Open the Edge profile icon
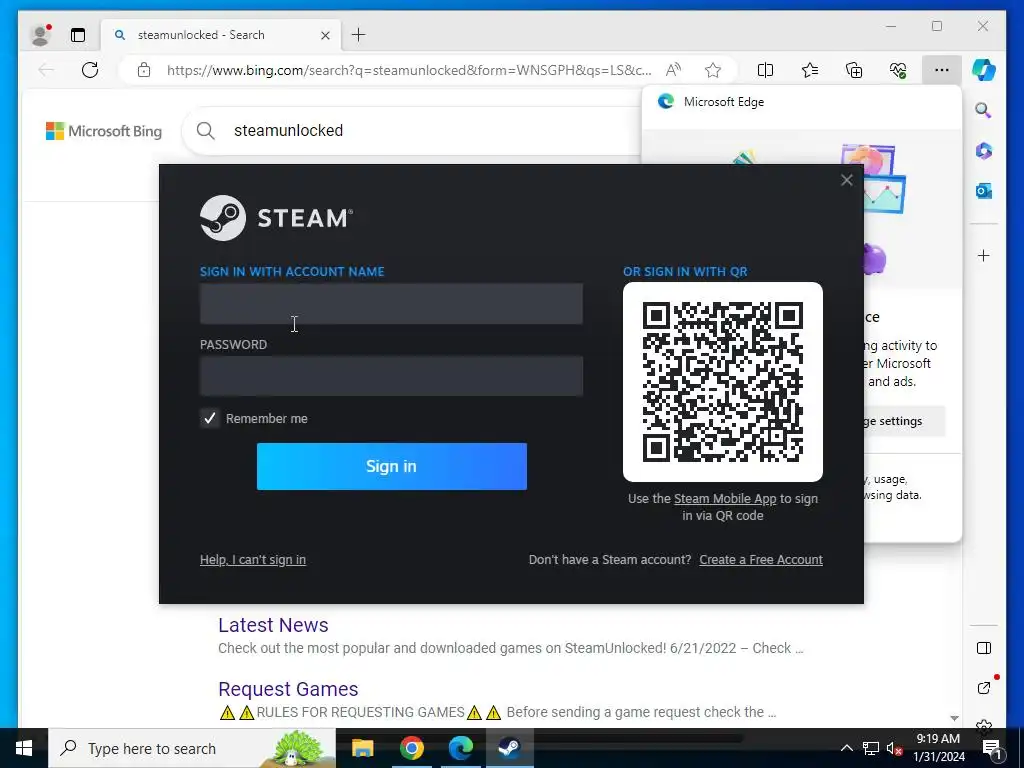This screenshot has height=768, width=1024. pyautogui.click(x=41, y=35)
